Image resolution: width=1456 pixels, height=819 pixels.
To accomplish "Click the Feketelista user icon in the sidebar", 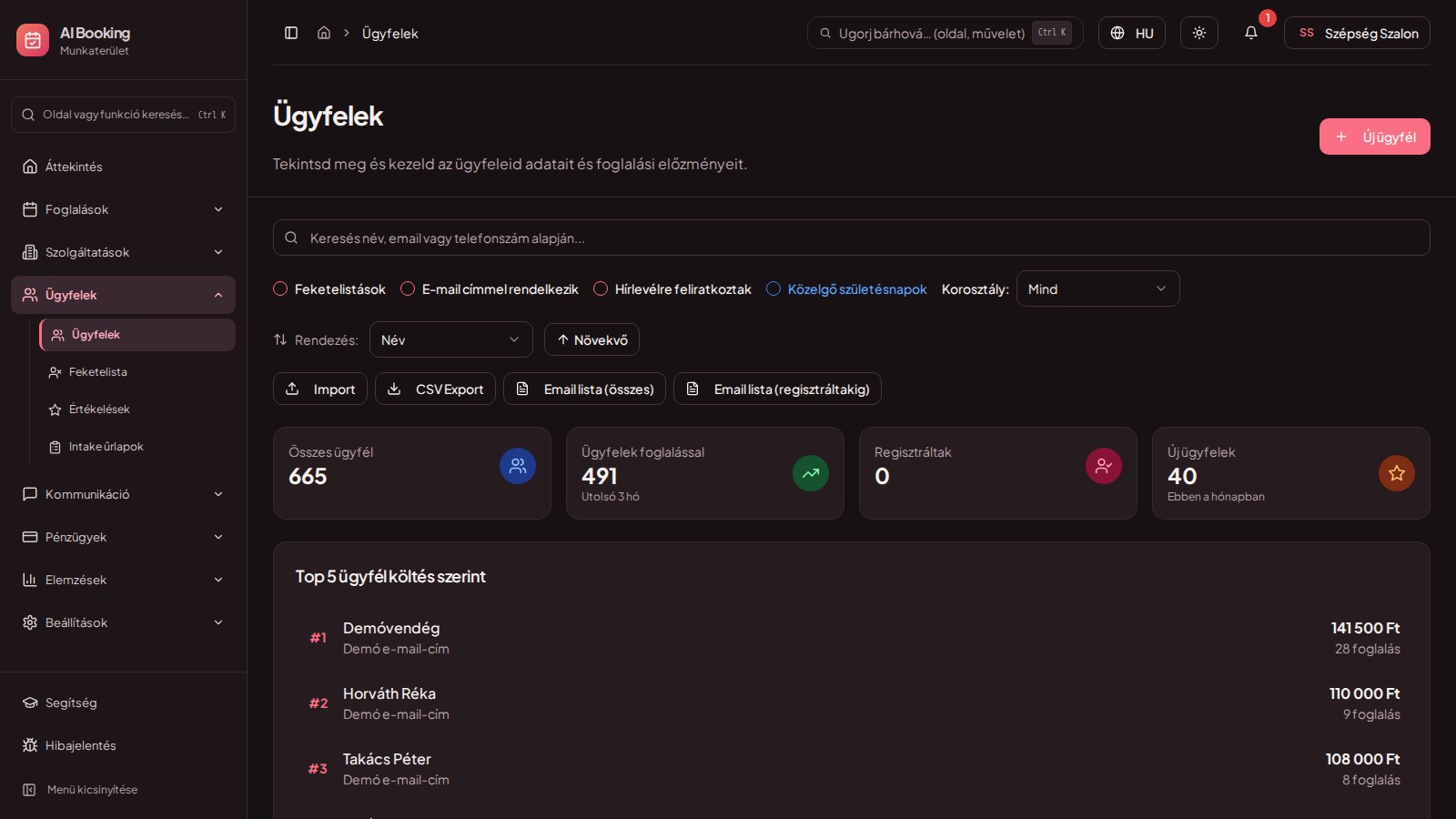I will (56, 372).
